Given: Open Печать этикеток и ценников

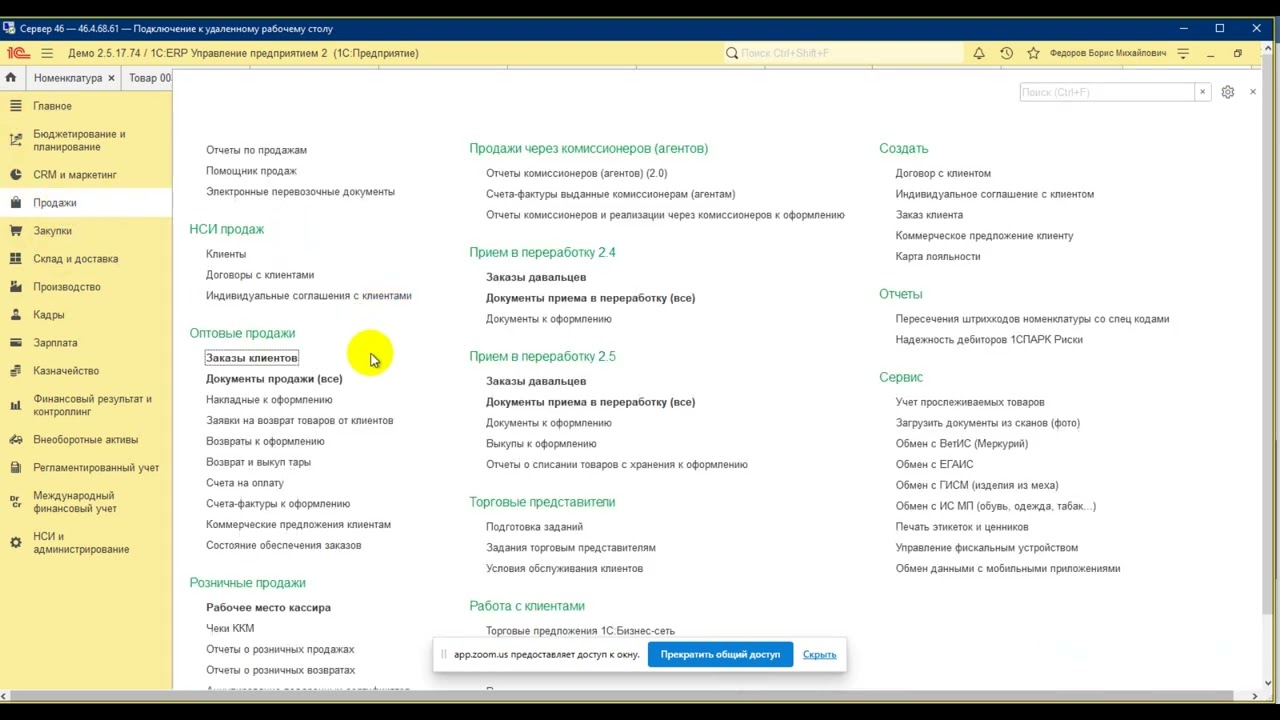Looking at the screenshot, I should click(x=962, y=527).
